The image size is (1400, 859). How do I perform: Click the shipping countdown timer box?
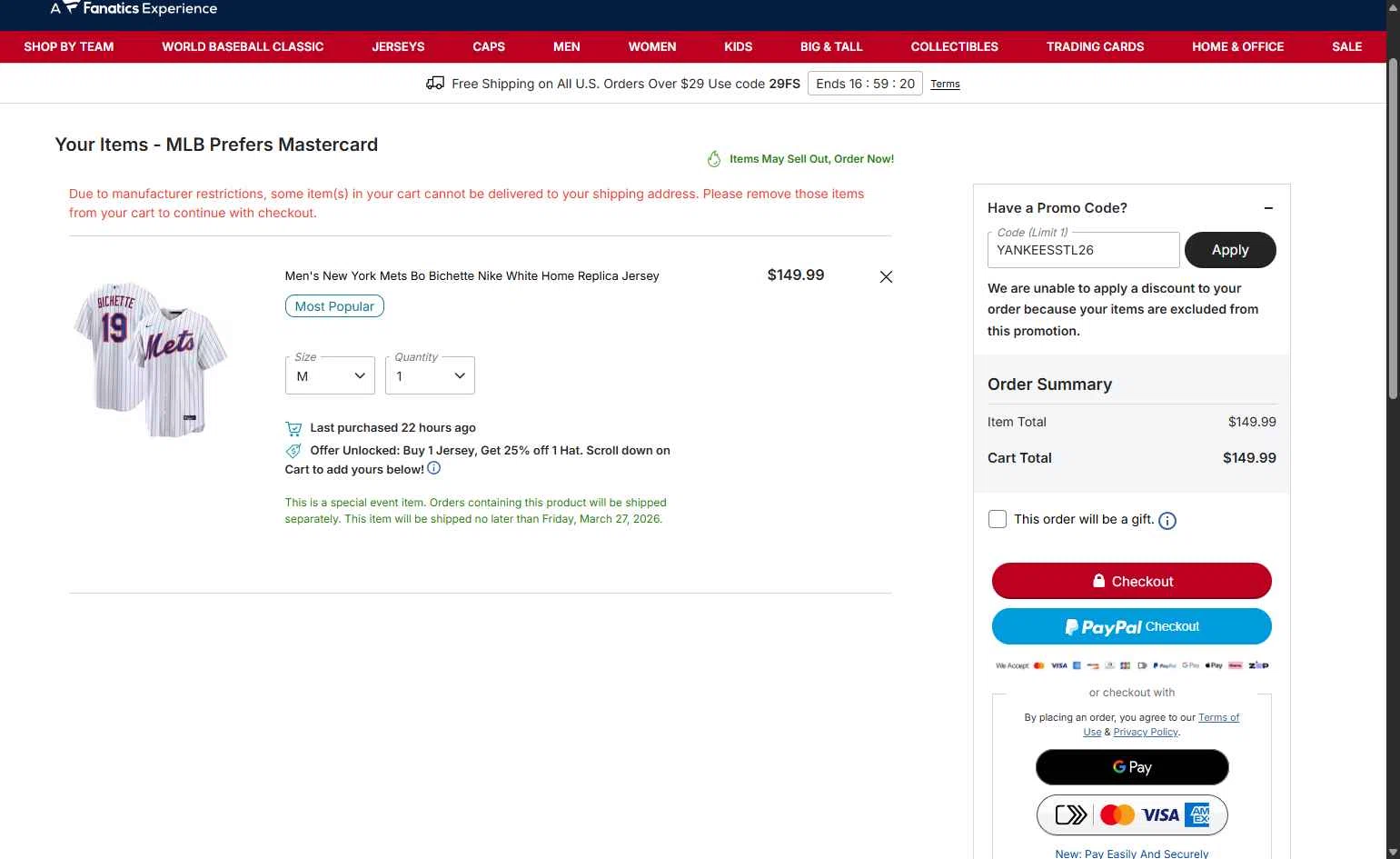click(865, 84)
